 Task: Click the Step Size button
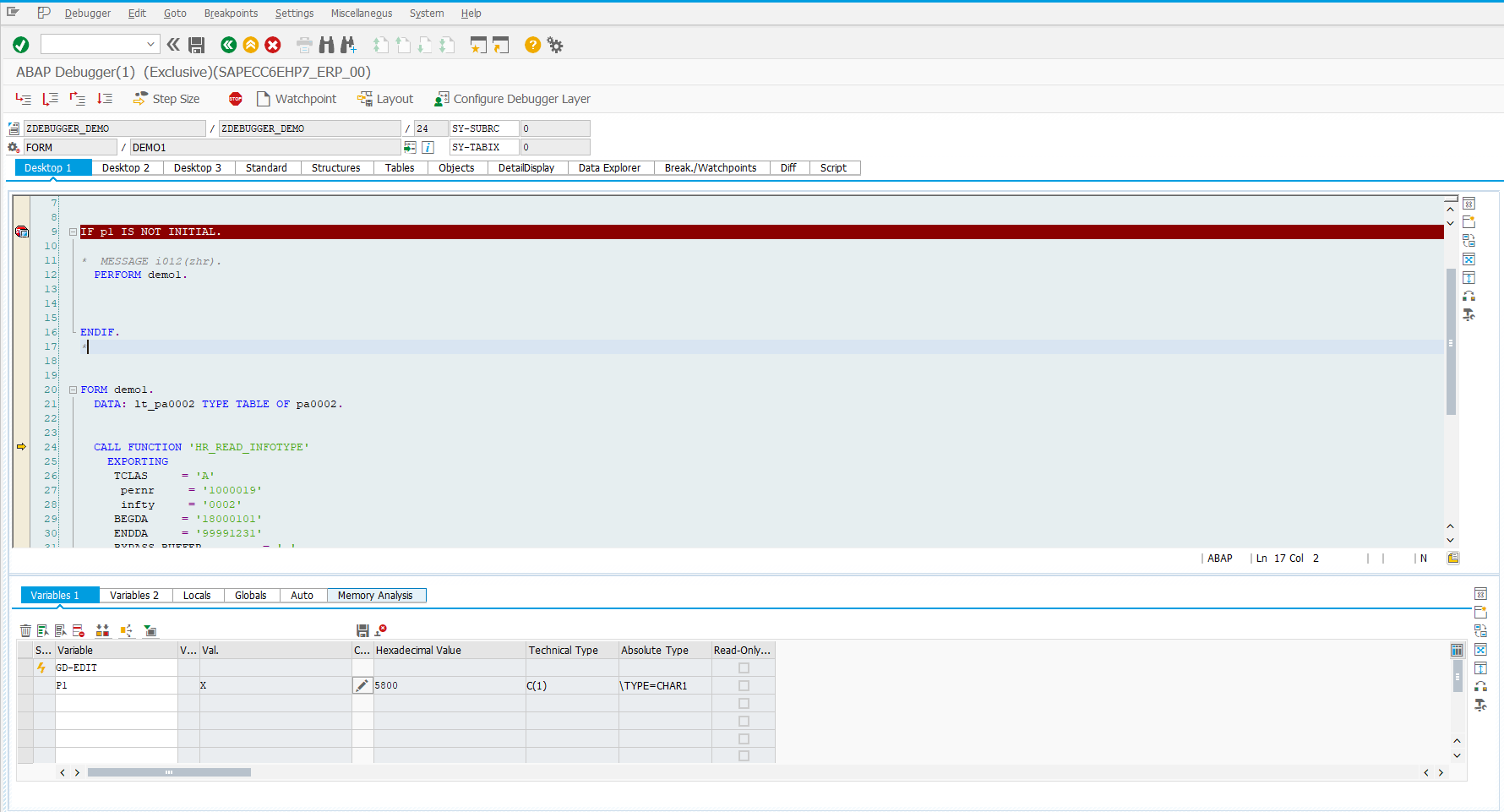point(166,99)
